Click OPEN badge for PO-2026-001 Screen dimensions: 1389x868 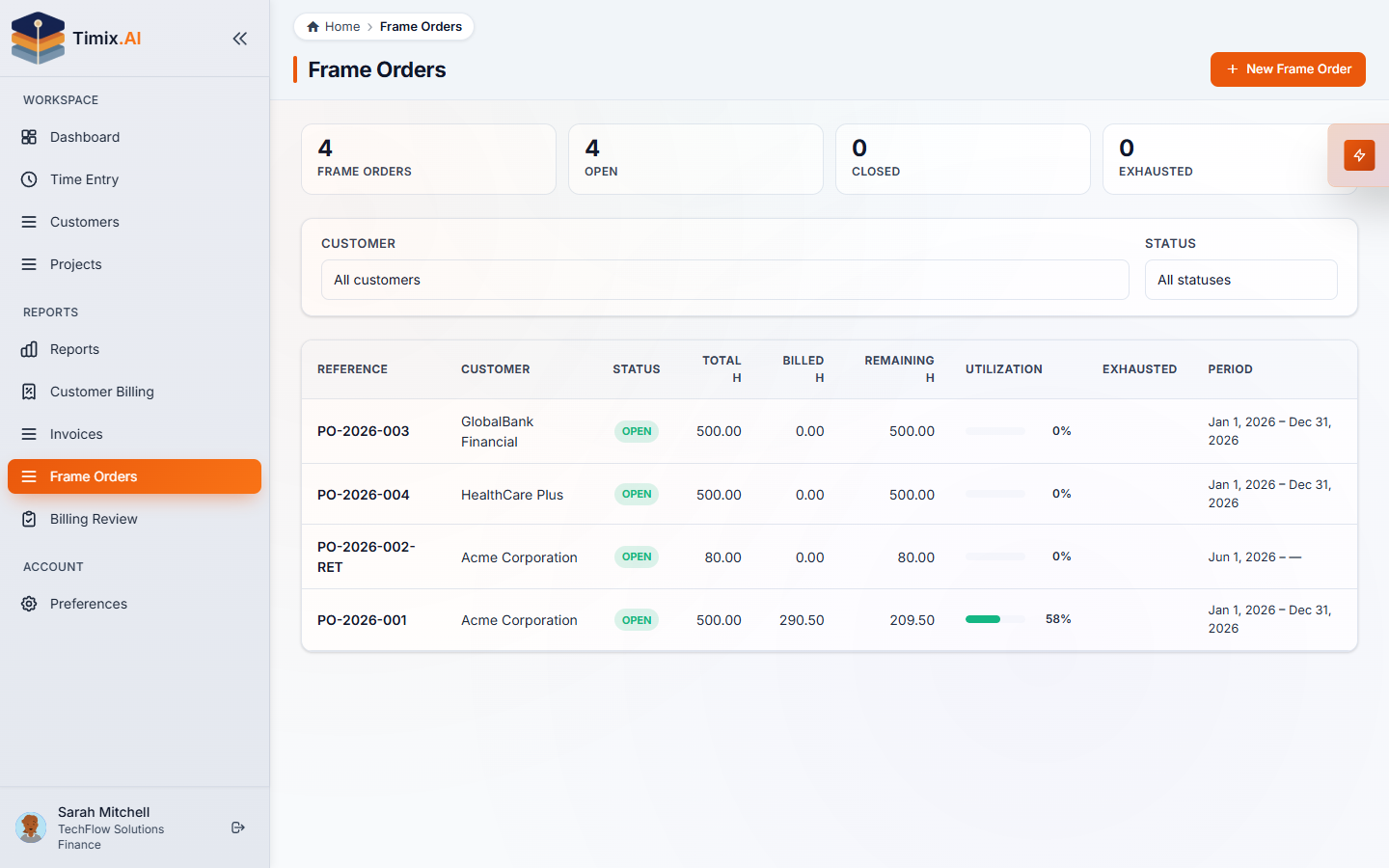point(637,620)
